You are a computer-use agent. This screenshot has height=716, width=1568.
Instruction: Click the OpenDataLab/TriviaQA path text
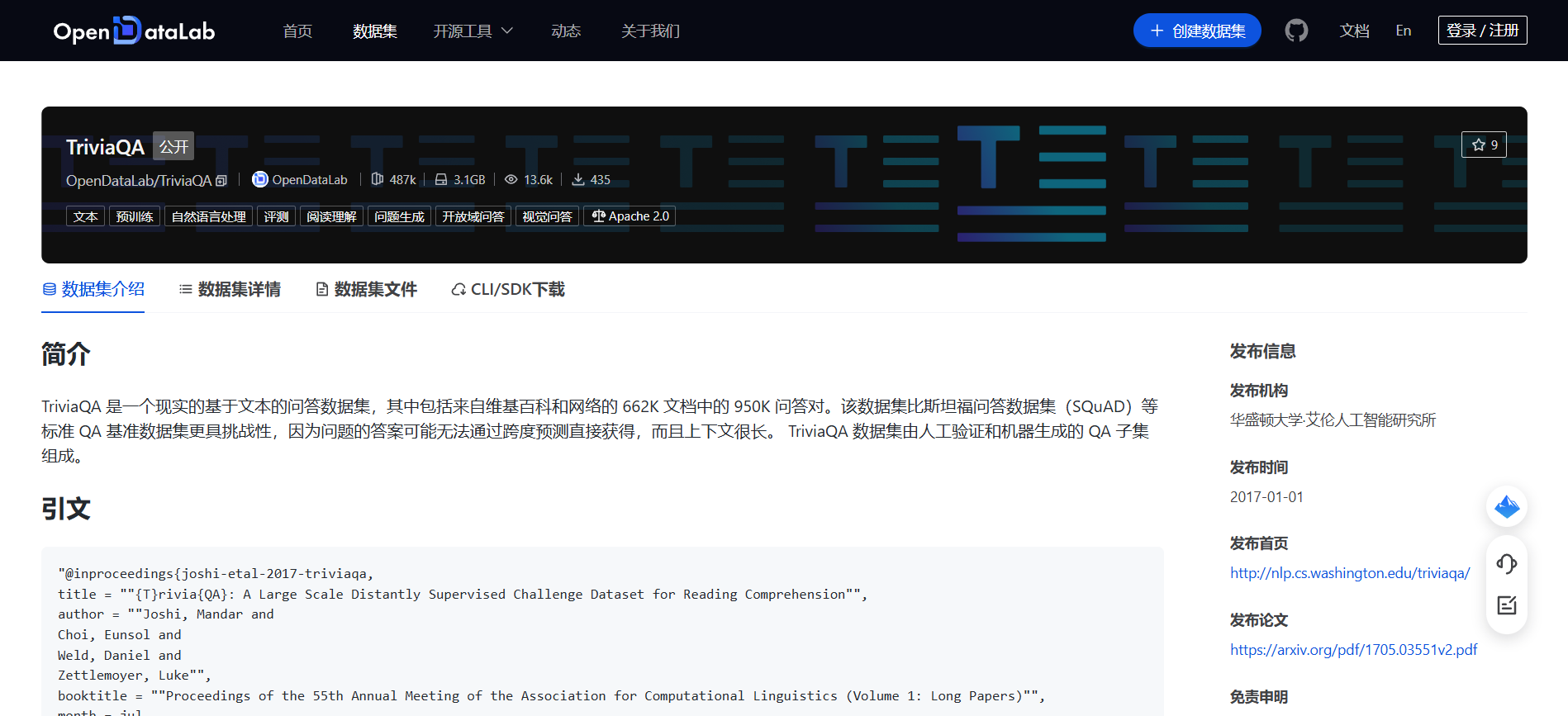139,181
